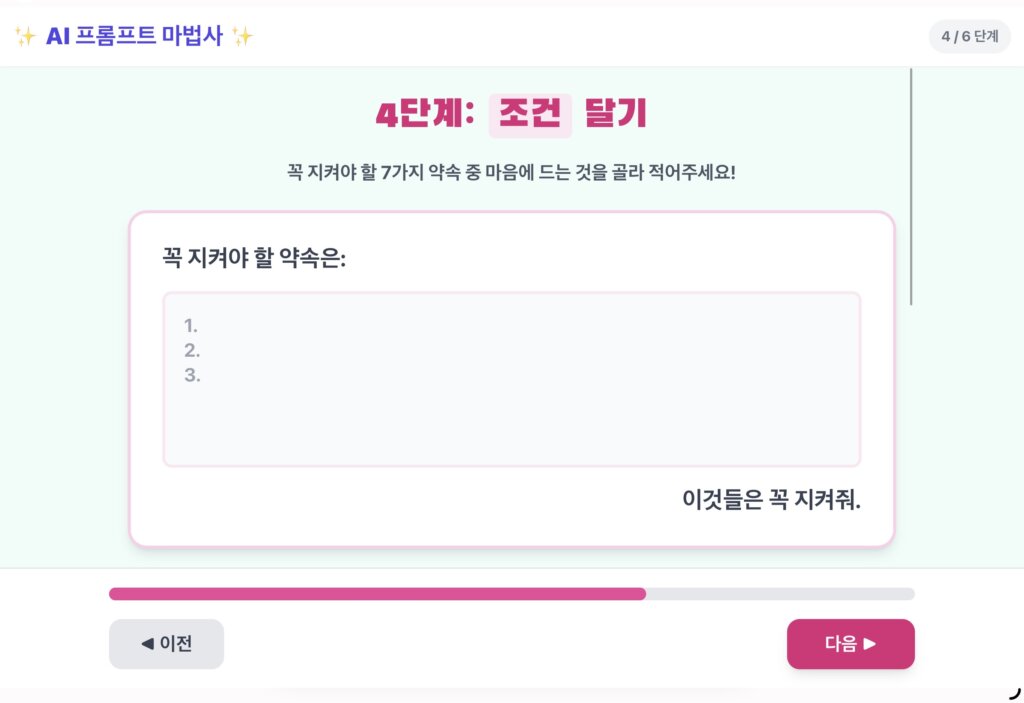Click the 4 / 6 단계 step badge
The image size is (1024, 703).
969,37
